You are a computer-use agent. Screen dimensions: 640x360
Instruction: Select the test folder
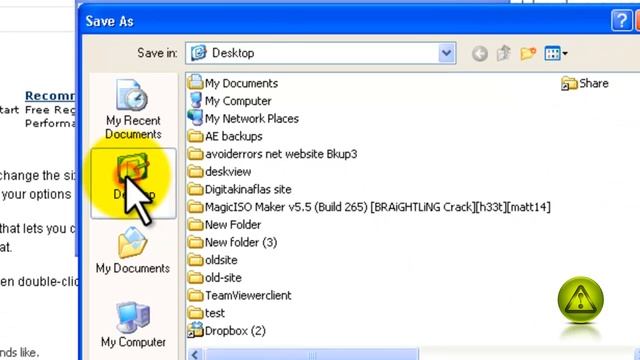(x=207, y=313)
